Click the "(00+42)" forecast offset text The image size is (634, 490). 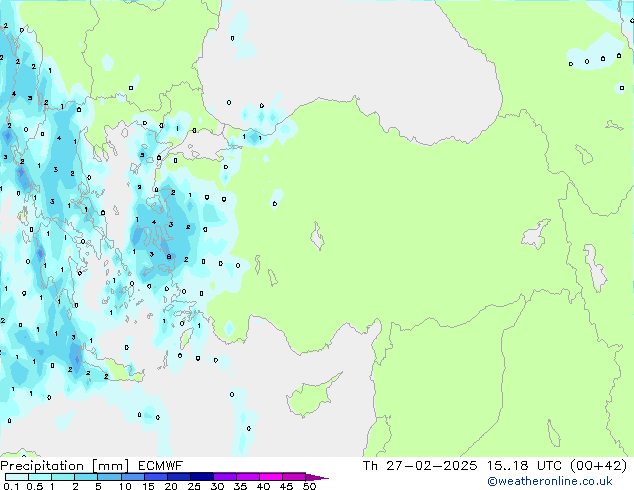pos(598,466)
